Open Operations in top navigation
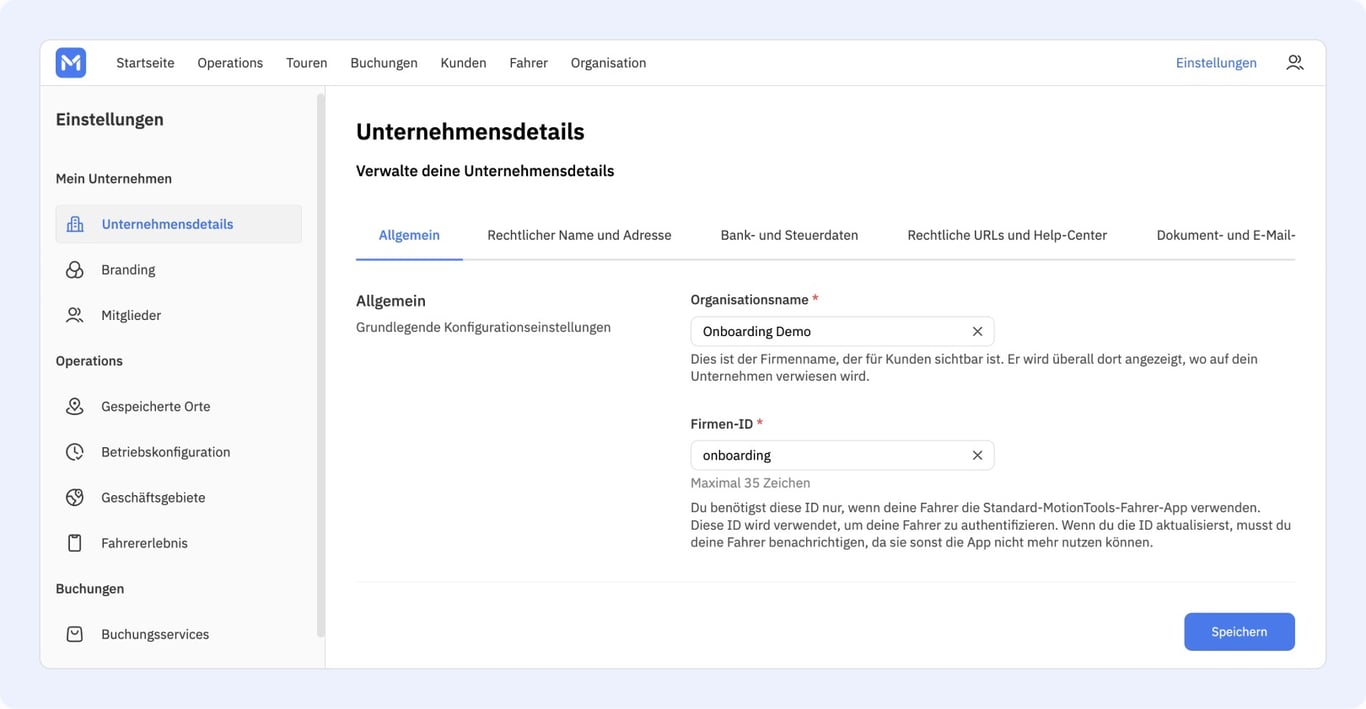This screenshot has height=709, width=1366. tap(230, 63)
